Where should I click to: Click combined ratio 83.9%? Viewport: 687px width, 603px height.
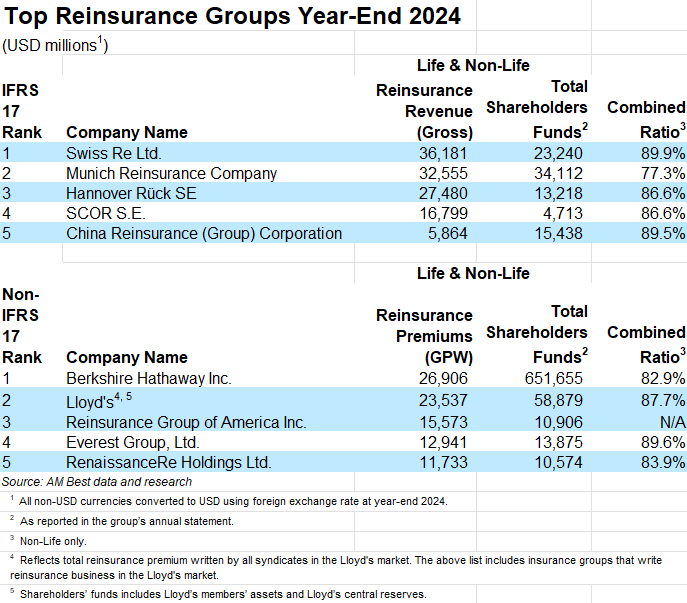click(663, 463)
